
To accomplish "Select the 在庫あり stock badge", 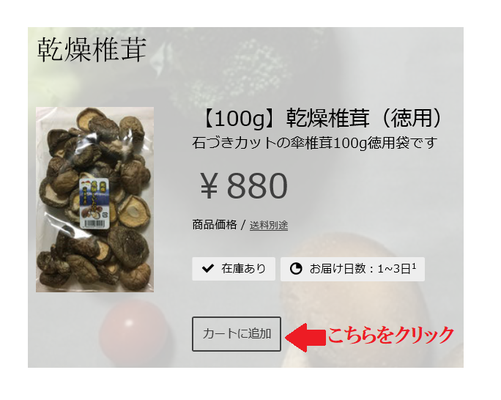I will click(x=234, y=269).
